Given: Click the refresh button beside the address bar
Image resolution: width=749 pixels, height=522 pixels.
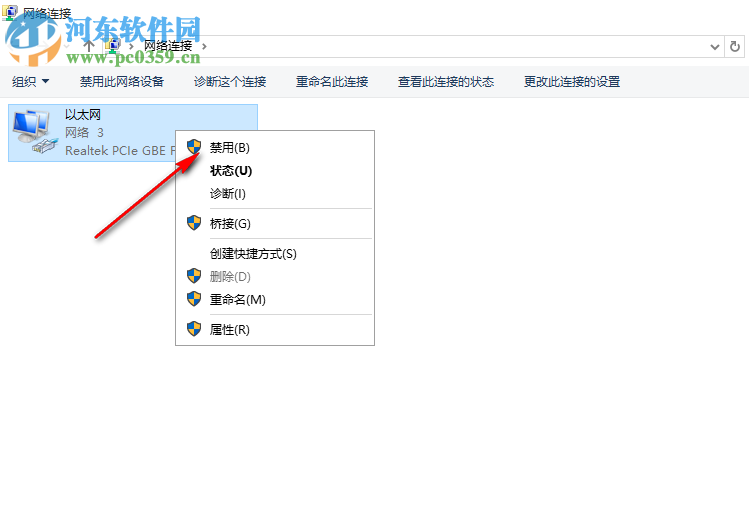Looking at the screenshot, I should point(735,46).
